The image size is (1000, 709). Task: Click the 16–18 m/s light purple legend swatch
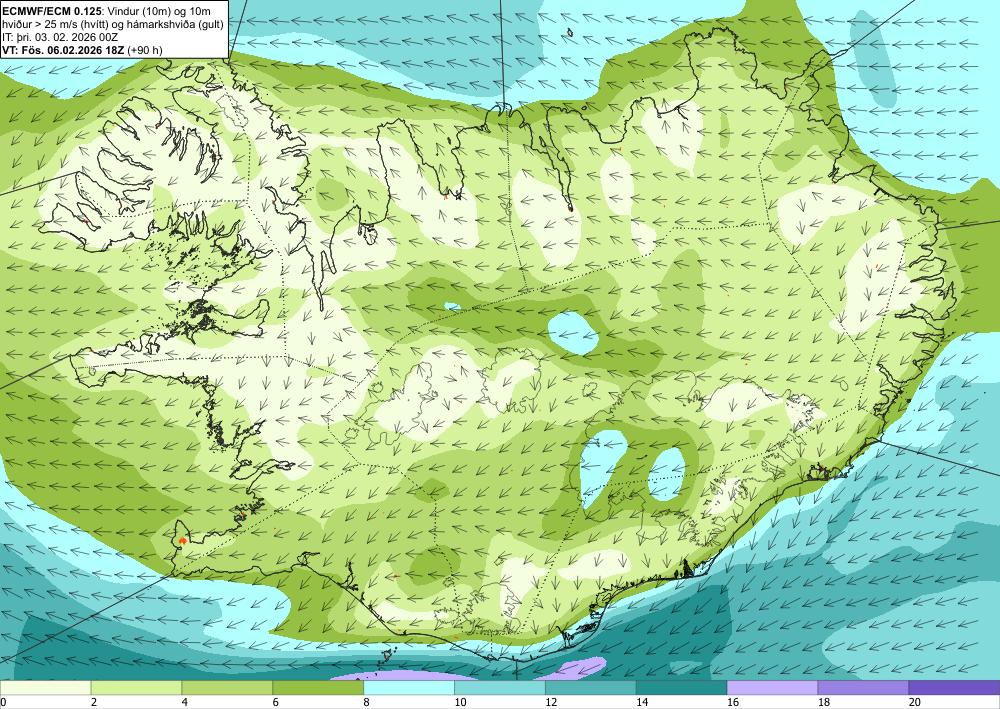[x=772, y=688]
